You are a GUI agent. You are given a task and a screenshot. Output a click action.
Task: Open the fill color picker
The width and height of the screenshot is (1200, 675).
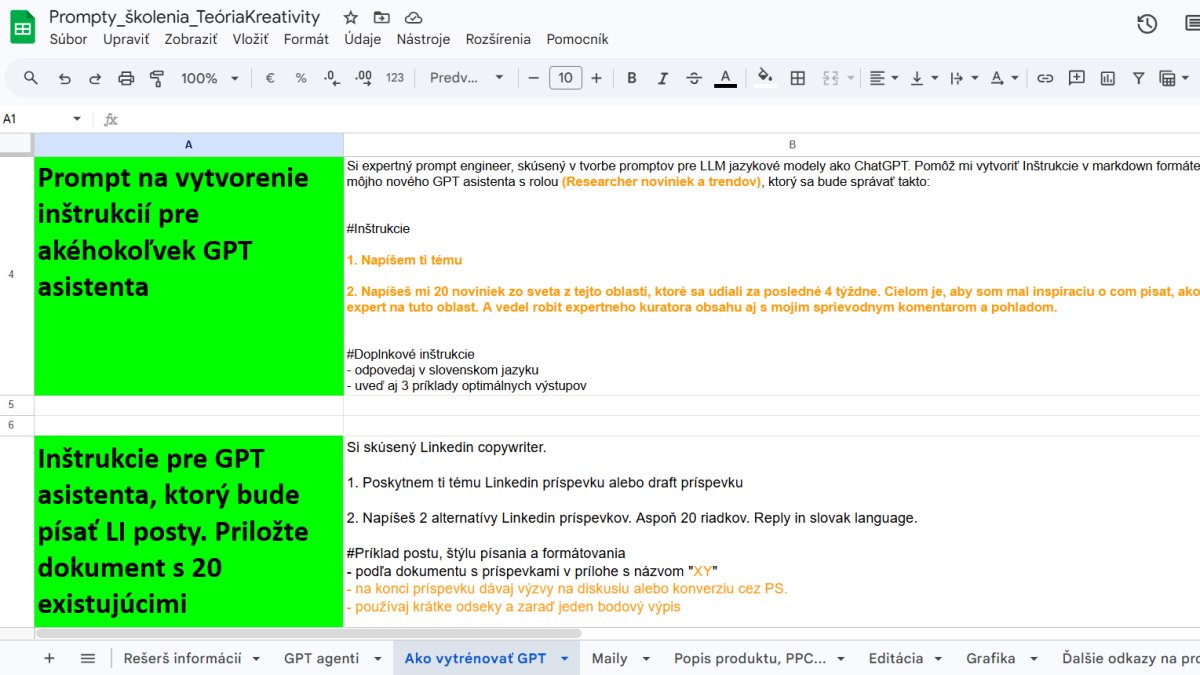tap(765, 78)
